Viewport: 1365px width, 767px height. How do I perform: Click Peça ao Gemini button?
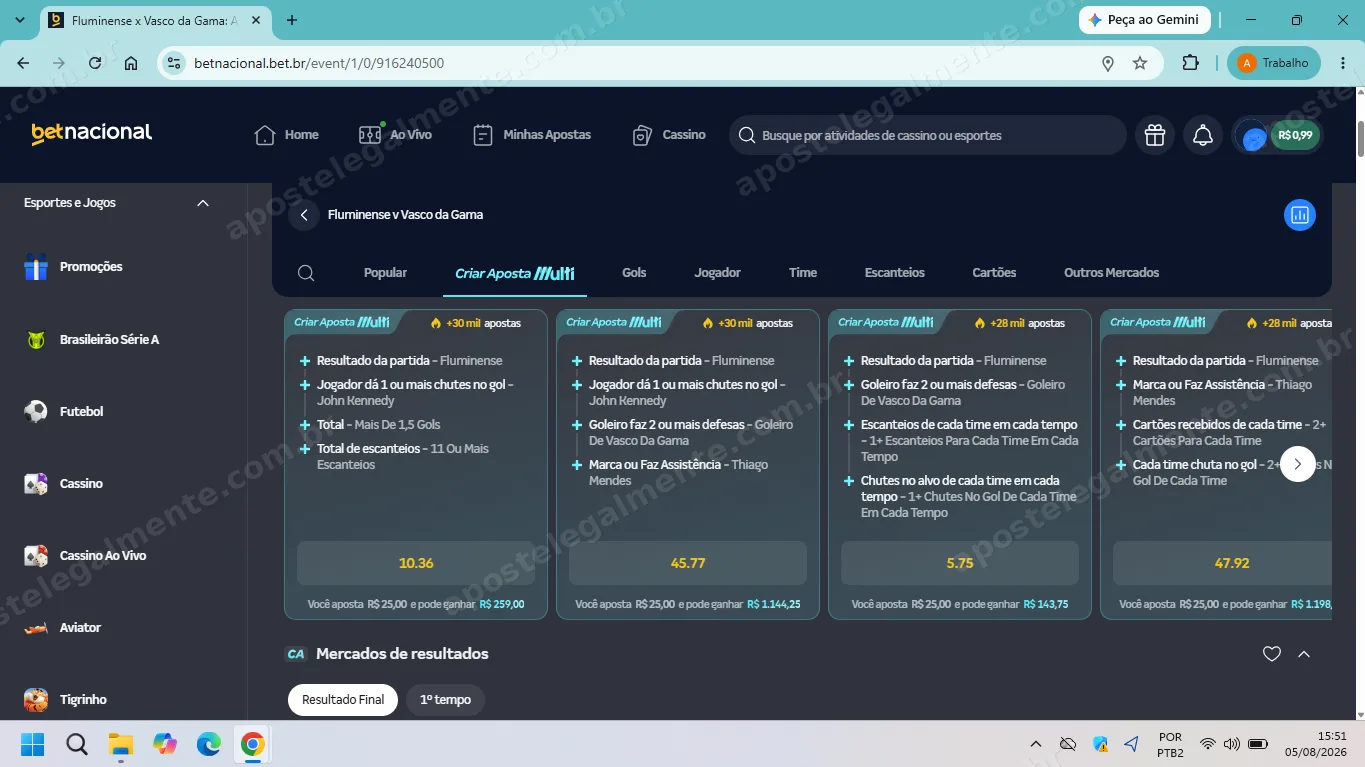(1145, 20)
